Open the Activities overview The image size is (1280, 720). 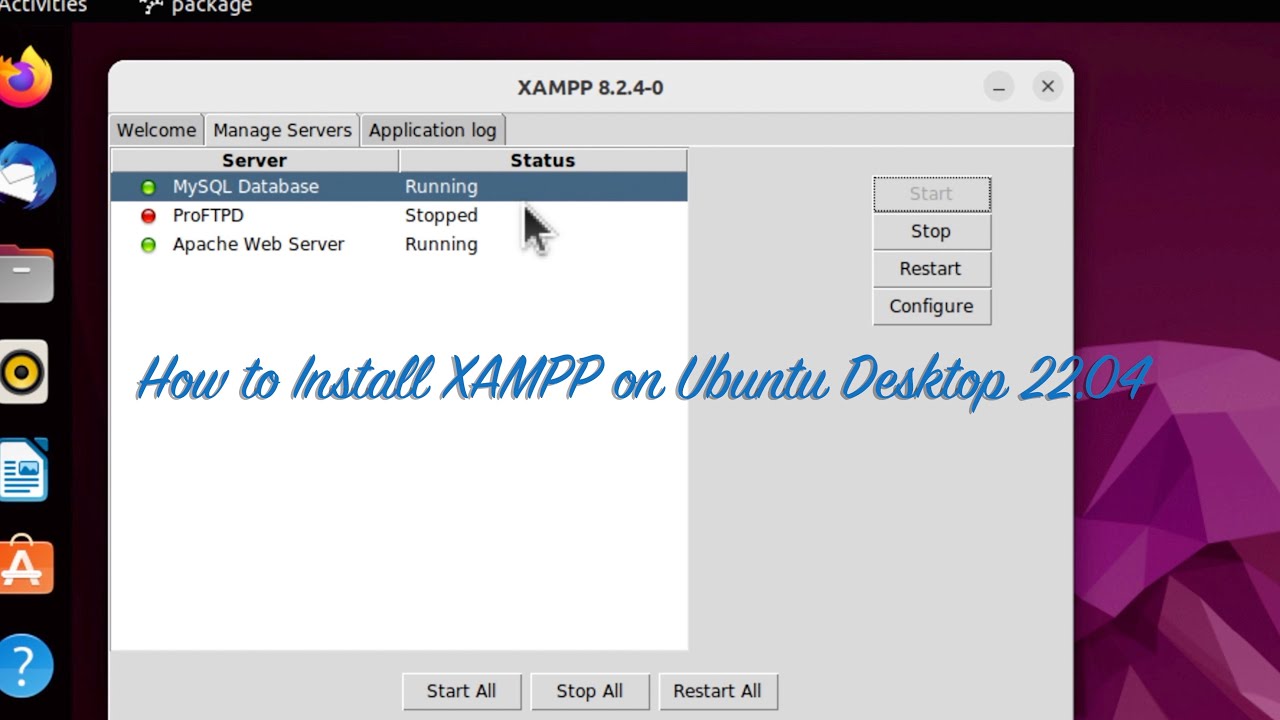coord(43,7)
